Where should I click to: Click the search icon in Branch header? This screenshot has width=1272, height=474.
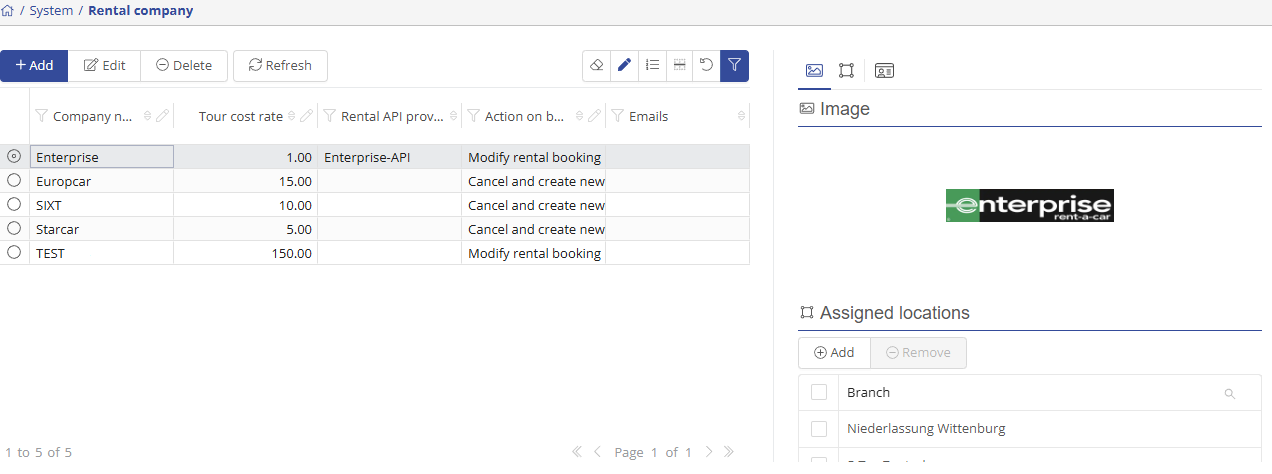coord(1230,394)
